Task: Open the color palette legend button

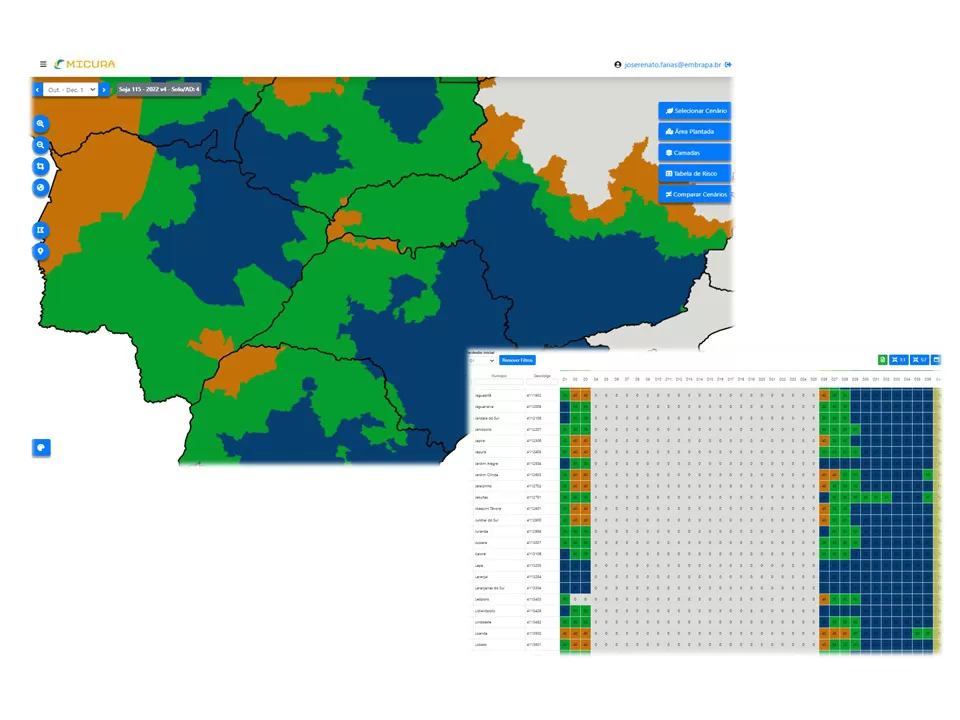Action: (41, 448)
